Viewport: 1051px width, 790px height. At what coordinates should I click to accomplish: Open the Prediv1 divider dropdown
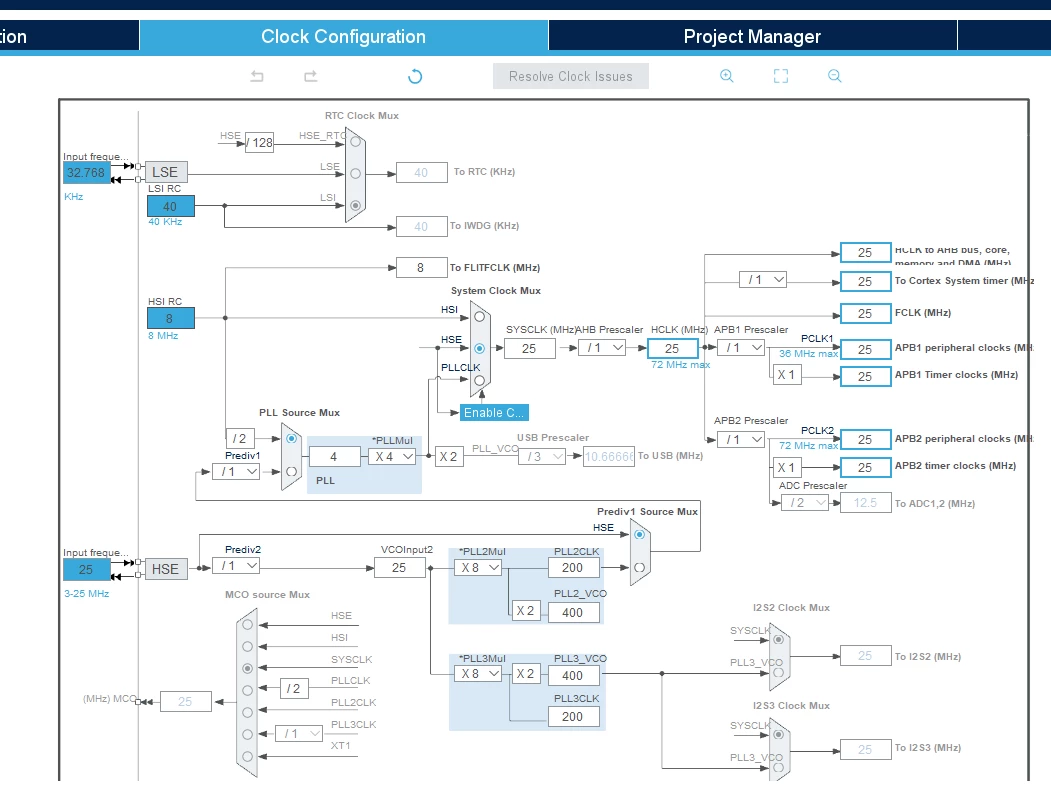[x=236, y=472]
